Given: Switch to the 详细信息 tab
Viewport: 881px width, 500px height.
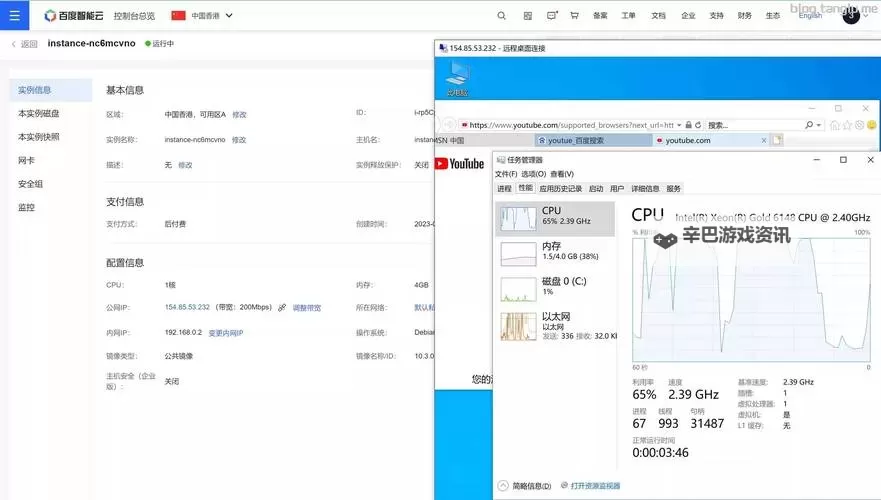Looking at the screenshot, I should click(645, 189).
